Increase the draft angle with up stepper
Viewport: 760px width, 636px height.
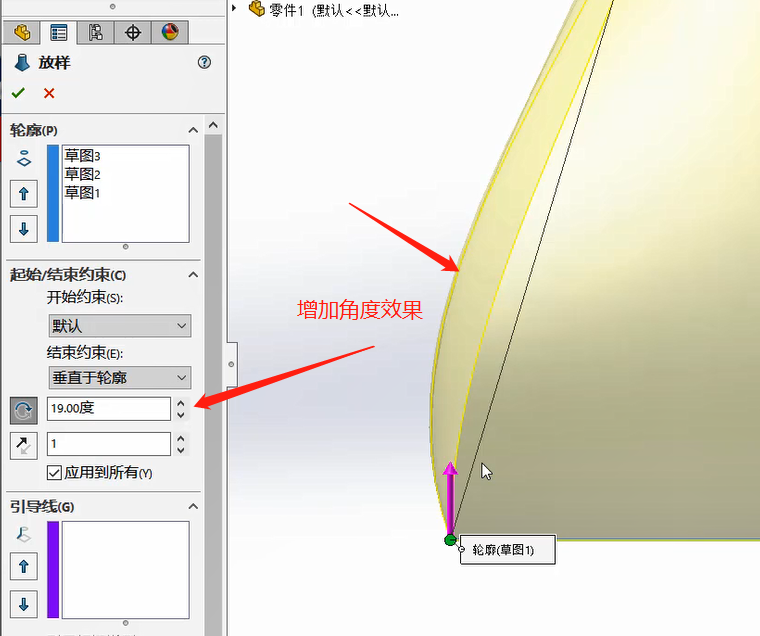click(x=181, y=403)
